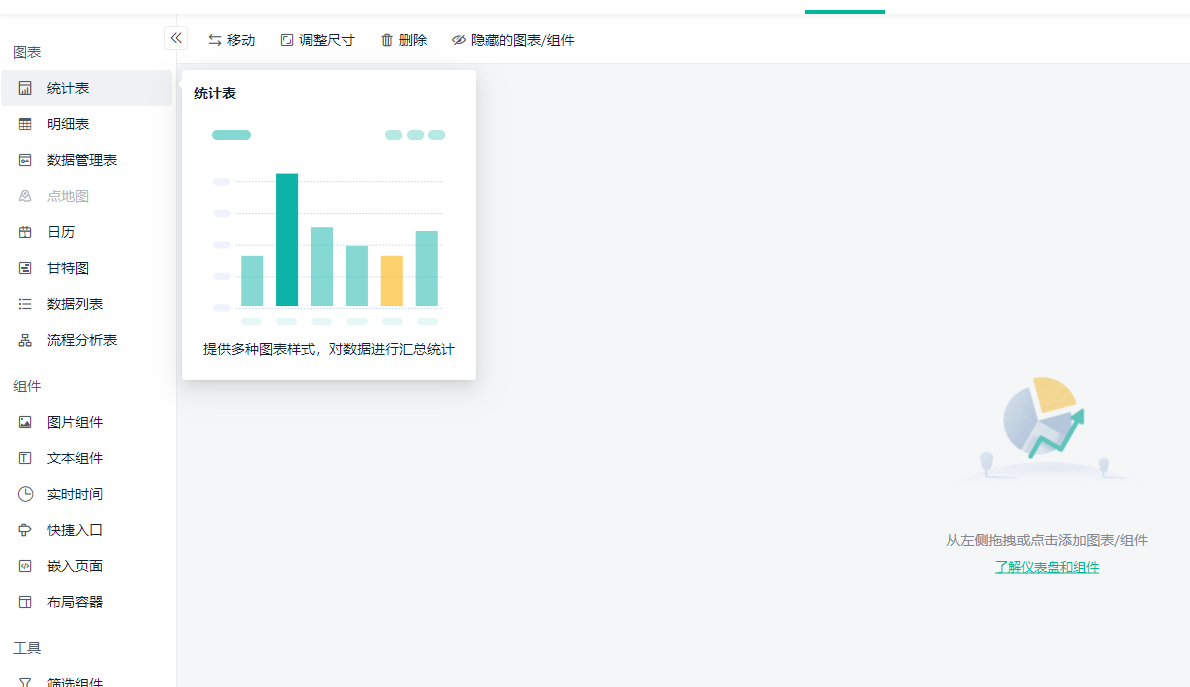Image resolution: width=1190 pixels, height=687 pixels.
Task: Select 统计表 label in sidebar
Action: (x=68, y=88)
